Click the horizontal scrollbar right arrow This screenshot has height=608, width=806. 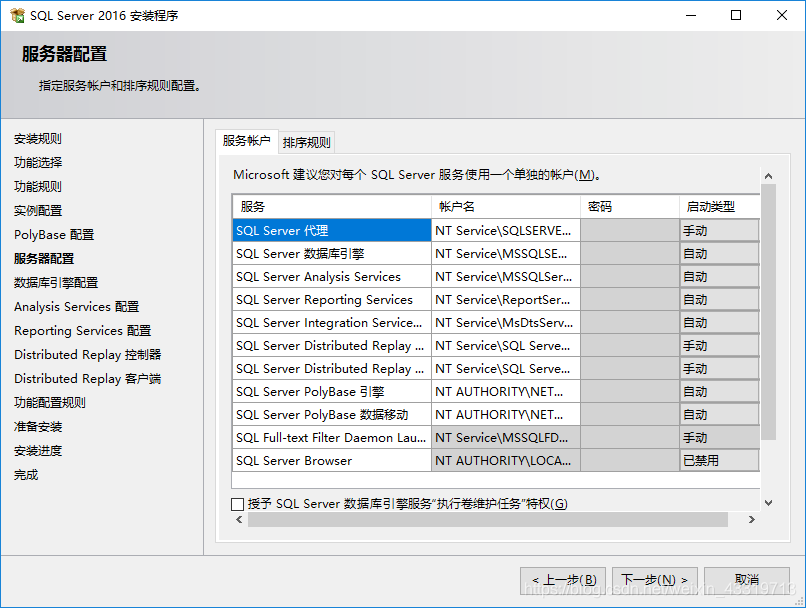752,520
